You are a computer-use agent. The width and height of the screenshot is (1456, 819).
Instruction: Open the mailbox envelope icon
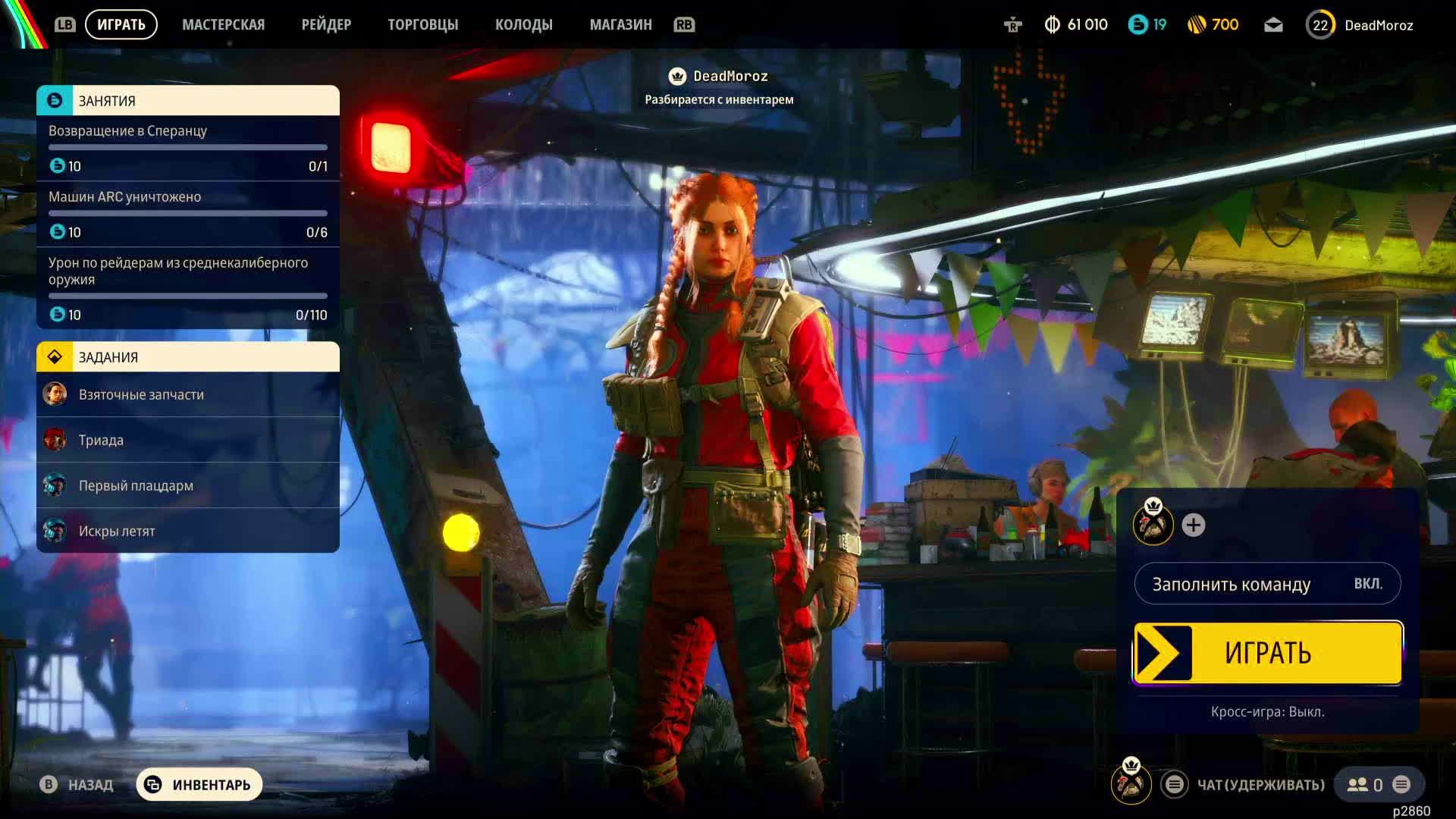1273,25
